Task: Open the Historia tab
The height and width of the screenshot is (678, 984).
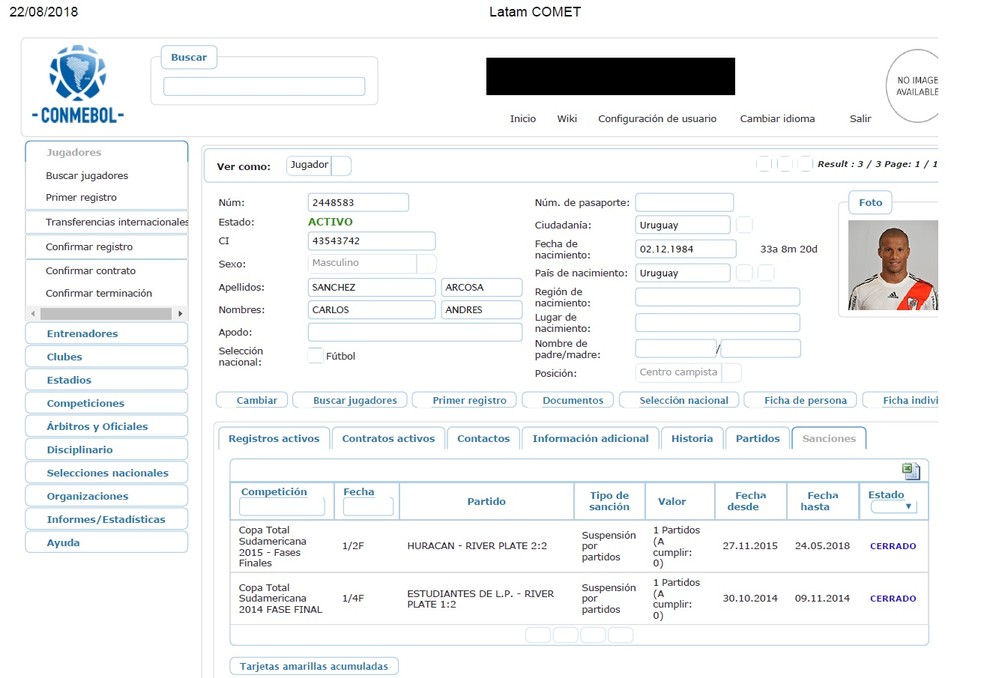Action: (x=691, y=438)
